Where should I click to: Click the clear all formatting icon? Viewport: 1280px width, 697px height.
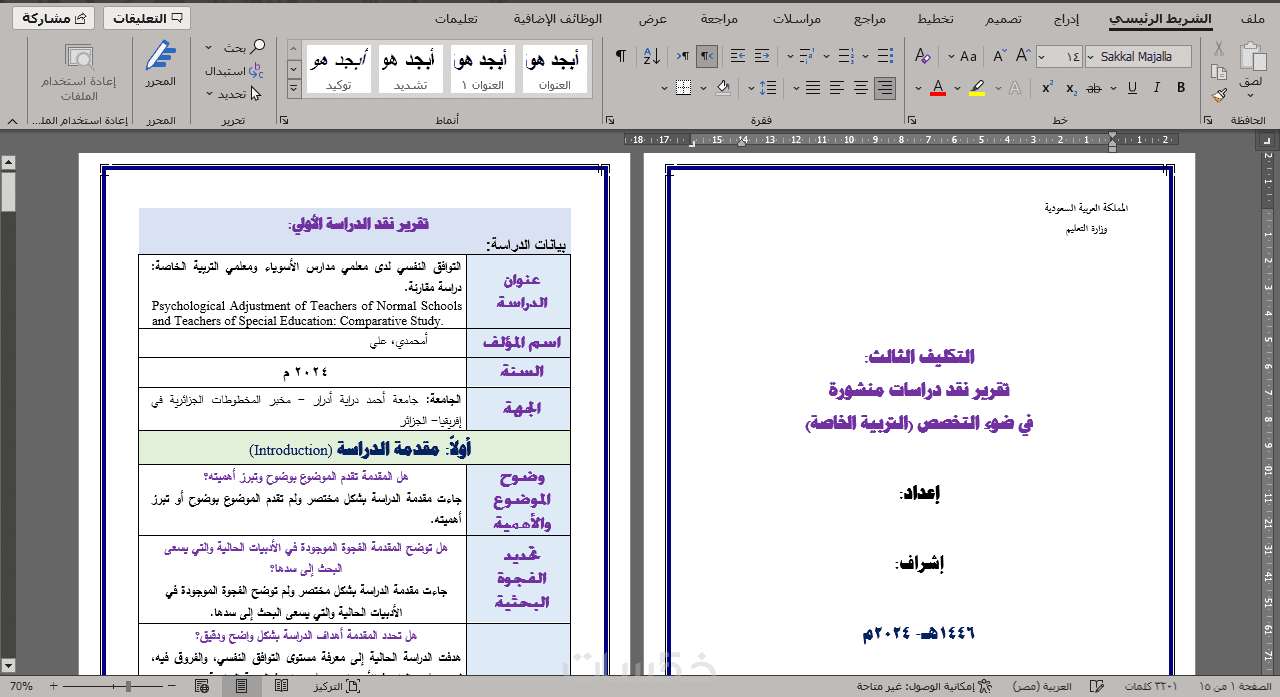922,56
